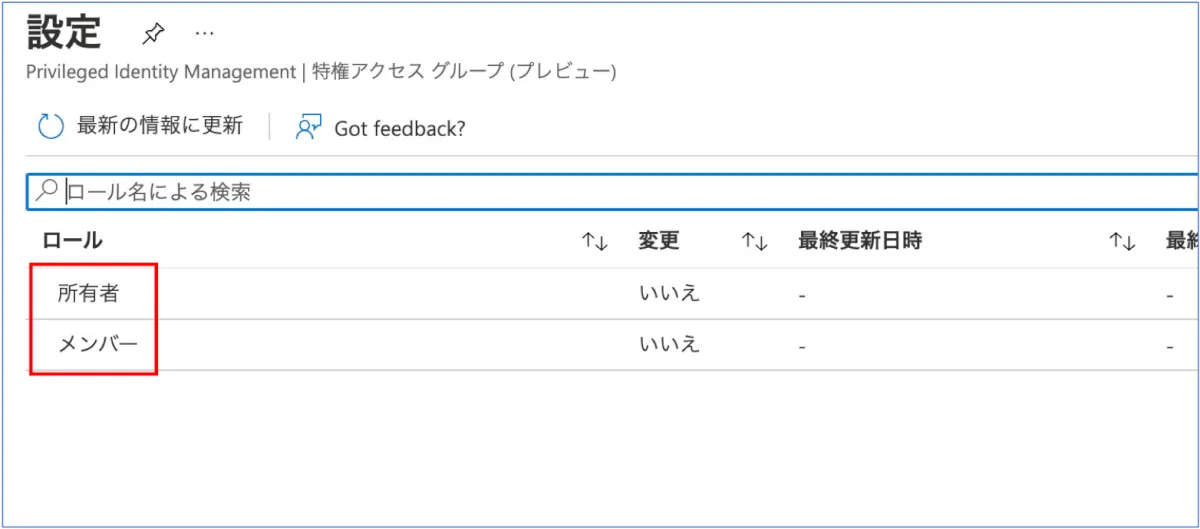Image resolution: width=1200 pixels, height=529 pixels.
Task: Click the 設定 page title
Action: (x=64, y=32)
